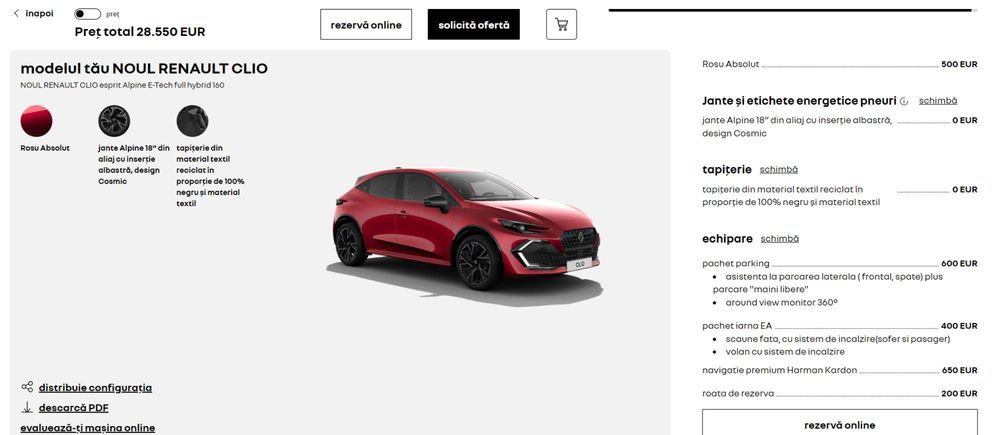1000x435 pixels.
Task: Click the back chevron next to inapoi
Action: coord(16,13)
